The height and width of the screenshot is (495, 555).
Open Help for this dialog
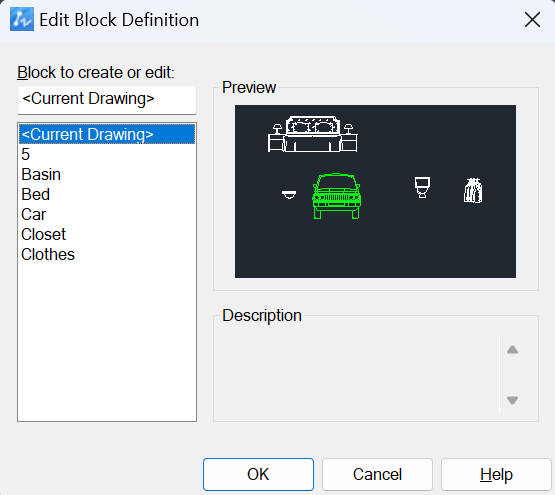(496, 474)
